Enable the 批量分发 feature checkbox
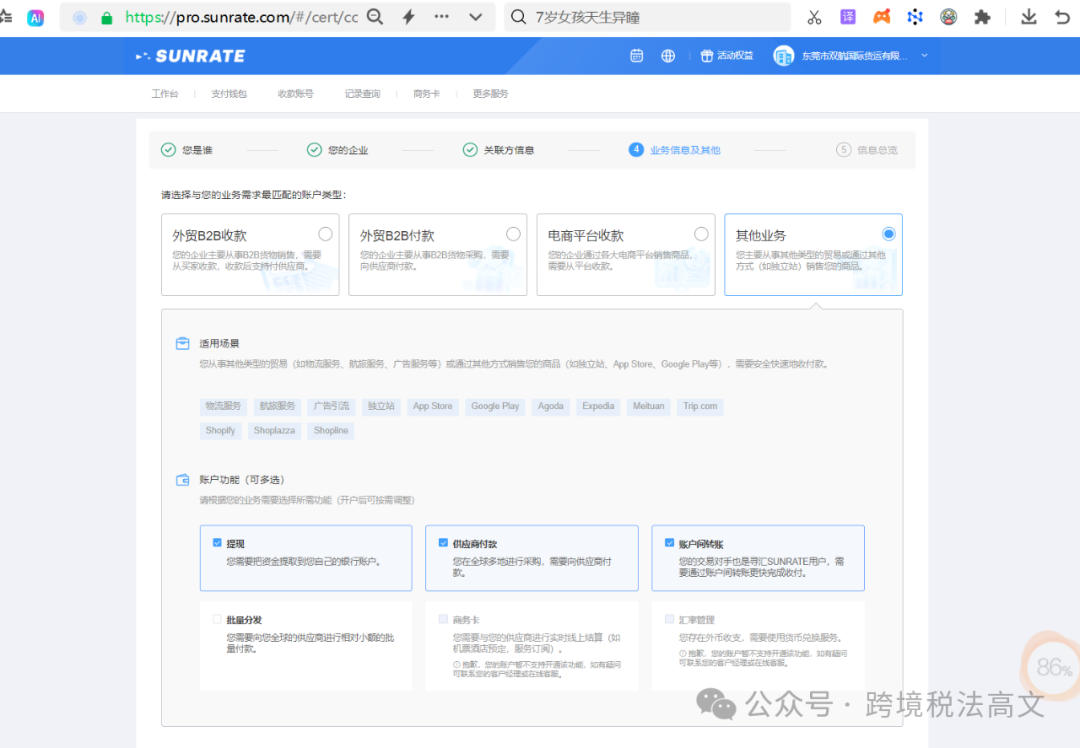This screenshot has width=1080, height=748. point(215,619)
